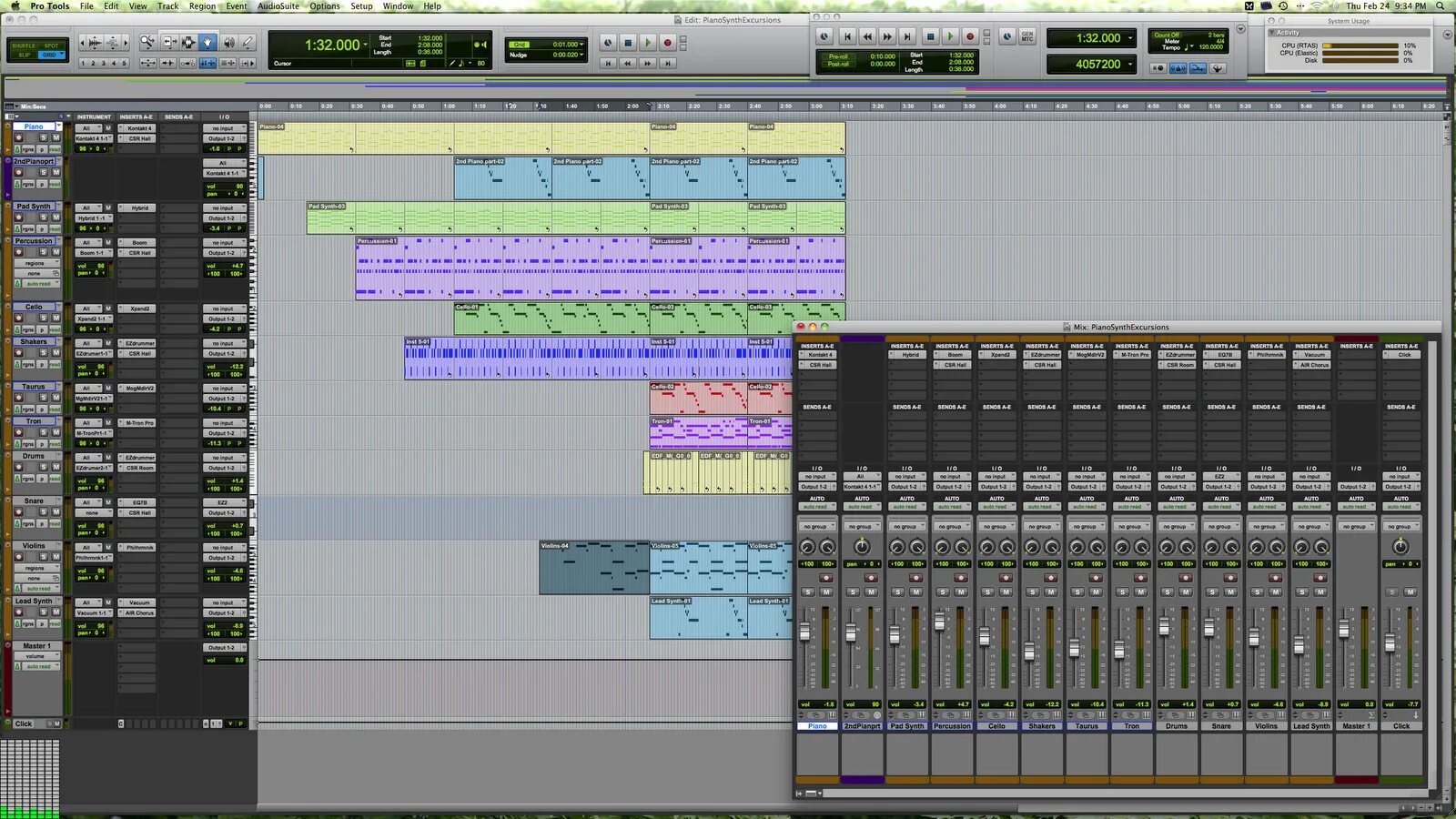Solo the Piano track in Edit window
The image size is (1456, 819).
pos(43,137)
